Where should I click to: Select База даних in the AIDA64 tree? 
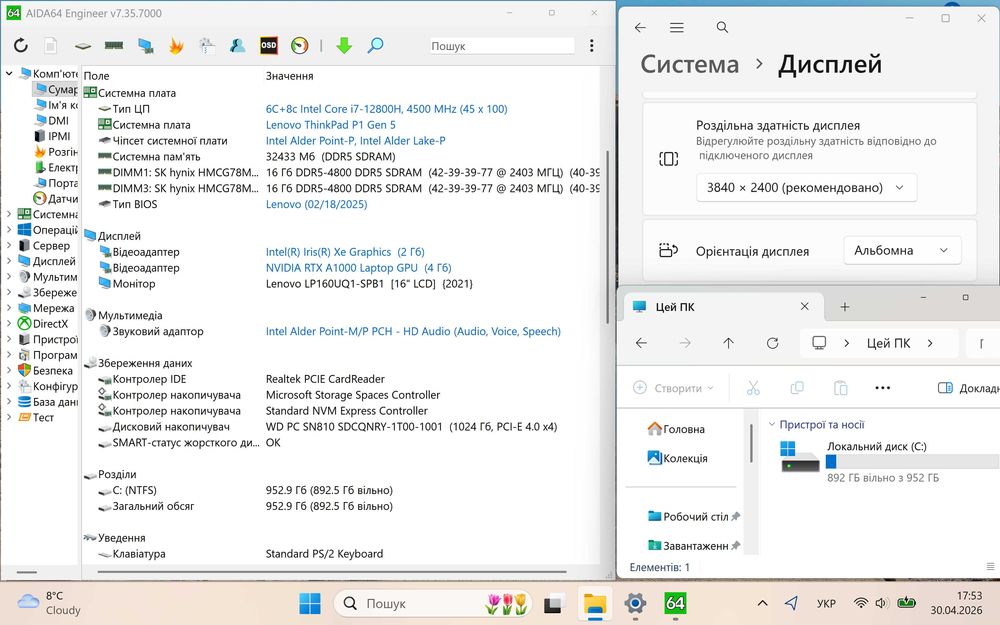[48, 402]
